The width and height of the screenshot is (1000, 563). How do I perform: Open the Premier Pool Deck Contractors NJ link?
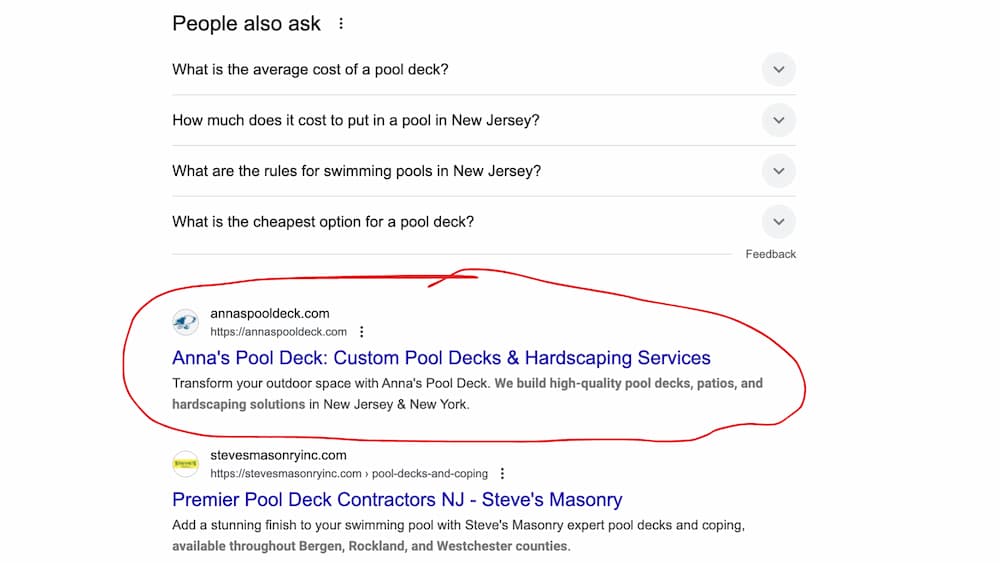pyautogui.click(x=397, y=499)
